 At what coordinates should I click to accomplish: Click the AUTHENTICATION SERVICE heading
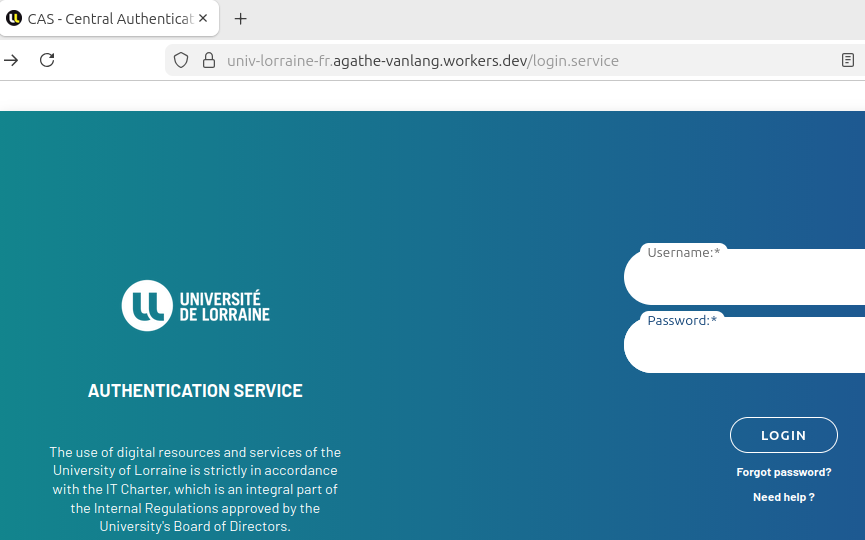click(195, 391)
